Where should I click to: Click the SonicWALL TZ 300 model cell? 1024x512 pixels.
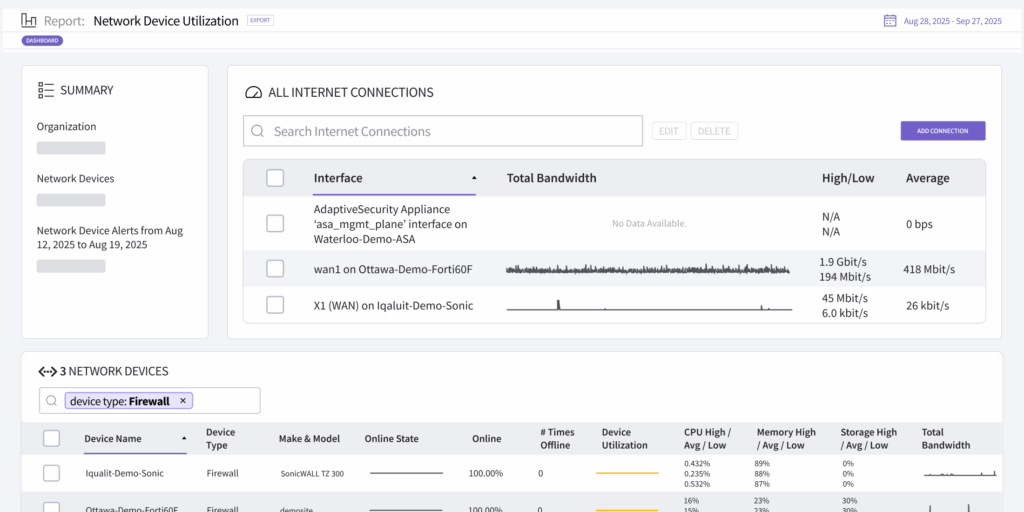pos(312,473)
